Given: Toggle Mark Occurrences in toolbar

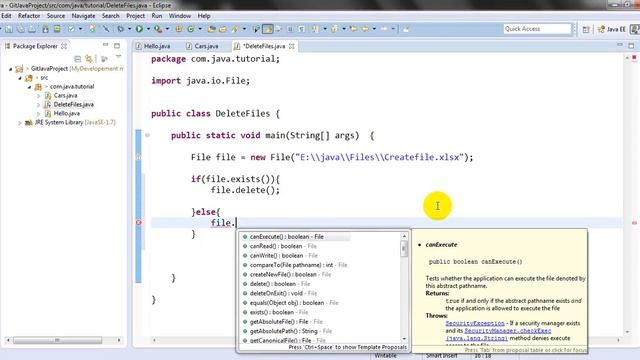Looking at the screenshot, I should tap(267, 29).
